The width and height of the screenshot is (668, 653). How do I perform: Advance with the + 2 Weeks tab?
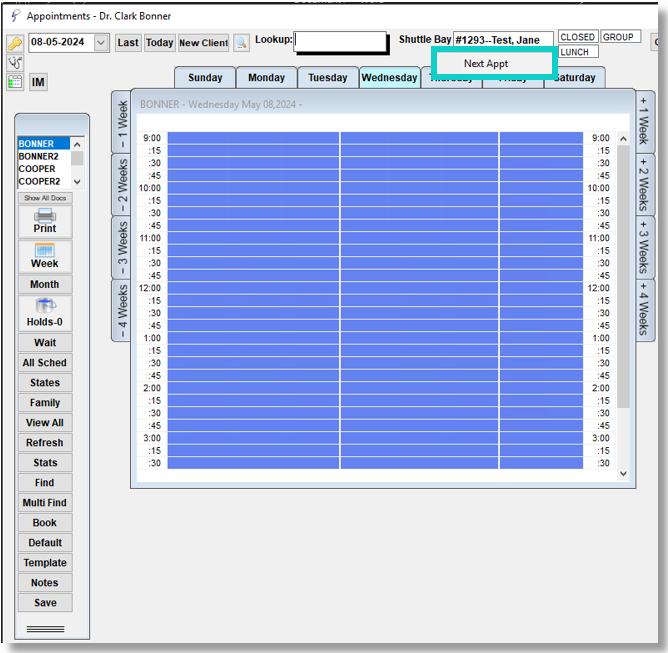[x=644, y=185]
